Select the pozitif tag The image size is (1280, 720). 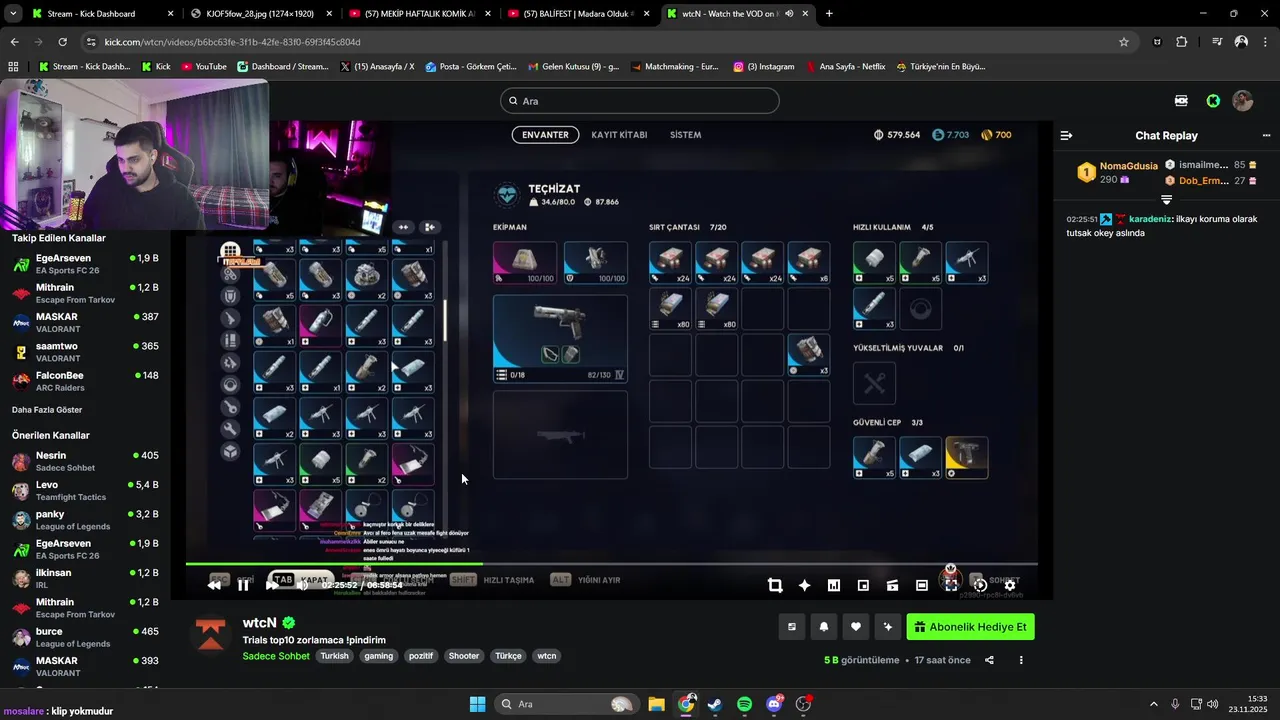[x=421, y=656]
